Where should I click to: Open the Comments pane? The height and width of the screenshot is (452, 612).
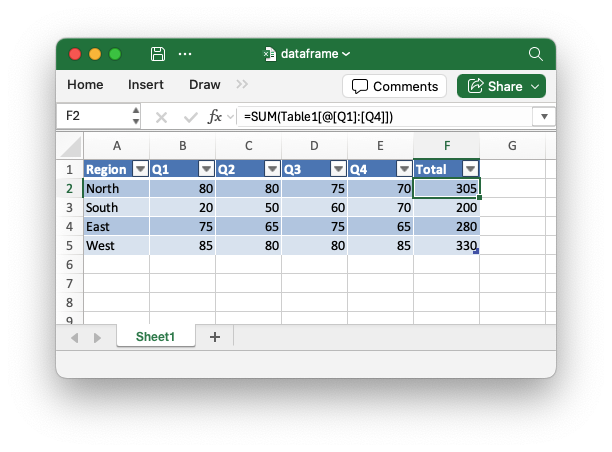(x=395, y=86)
